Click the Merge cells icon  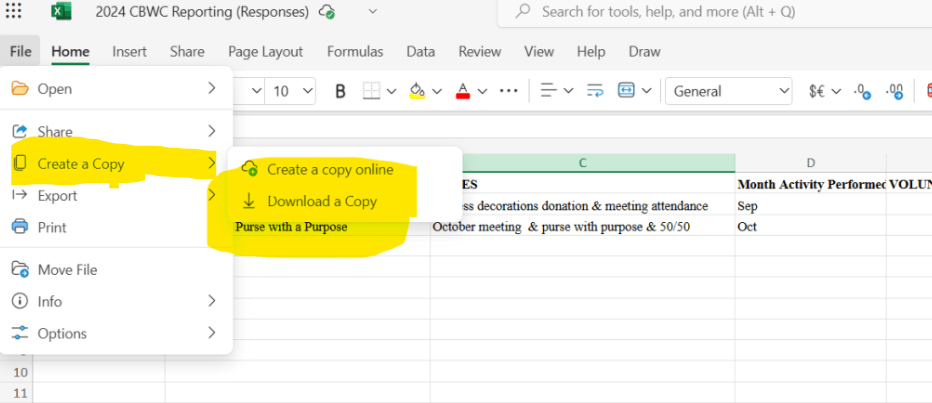click(627, 91)
